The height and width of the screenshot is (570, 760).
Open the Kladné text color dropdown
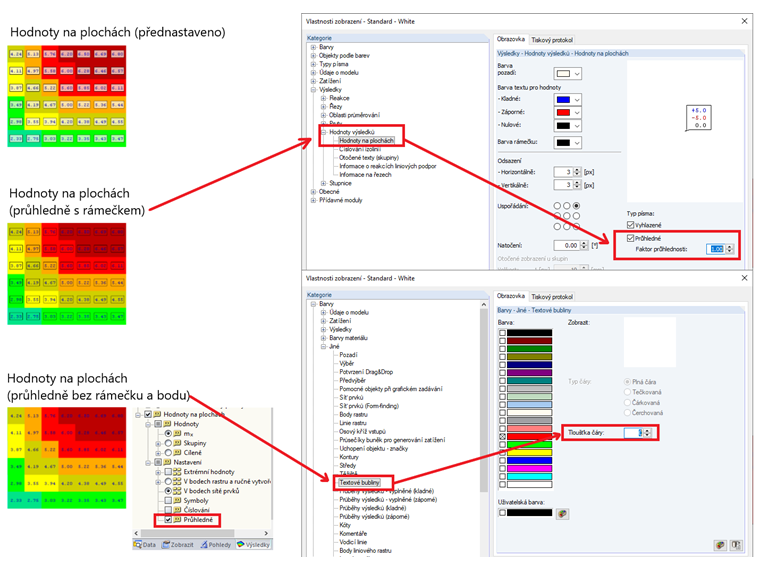pos(568,99)
